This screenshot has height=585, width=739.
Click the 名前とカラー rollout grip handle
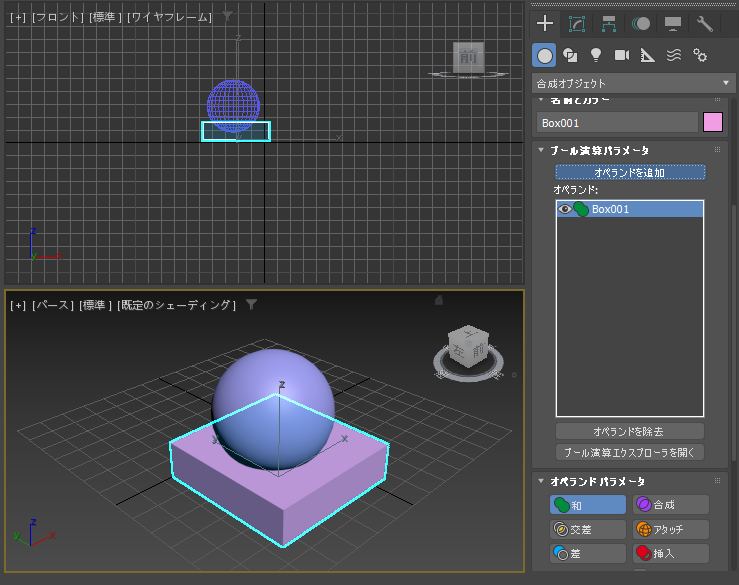717,100
